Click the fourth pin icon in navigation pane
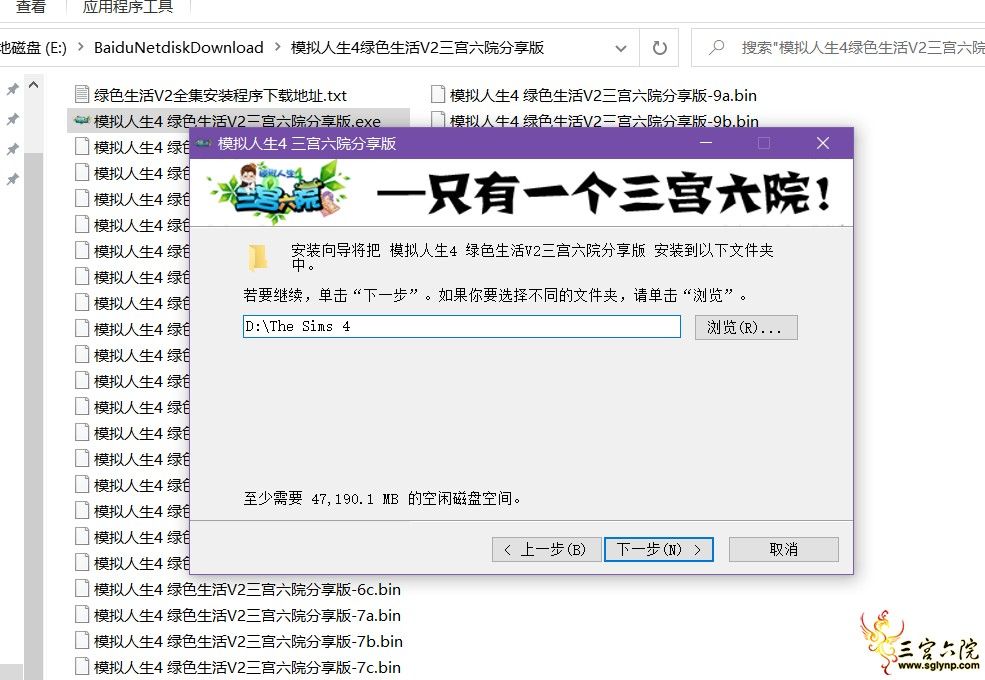 pos(12,180)
